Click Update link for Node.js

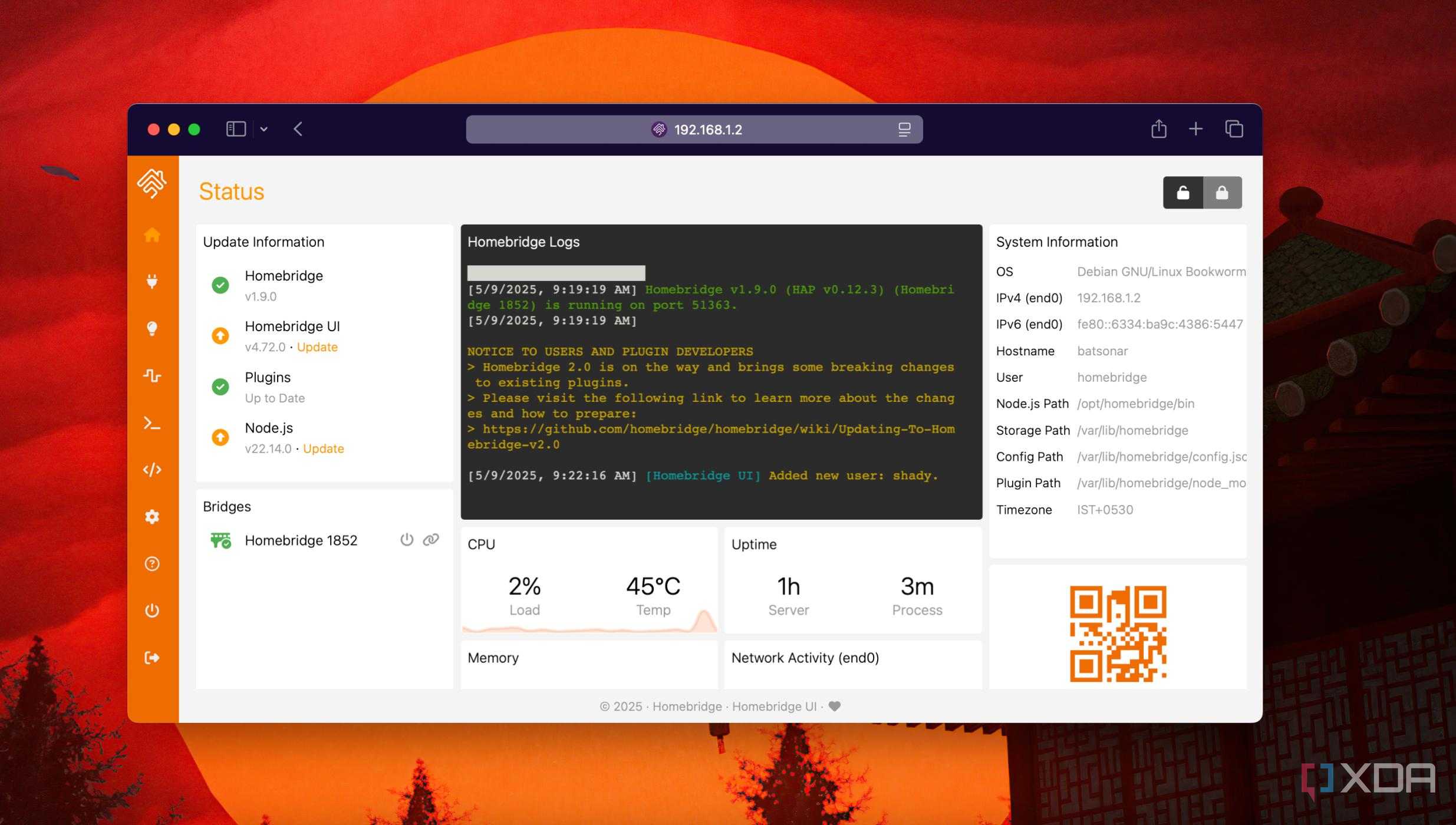324,449
